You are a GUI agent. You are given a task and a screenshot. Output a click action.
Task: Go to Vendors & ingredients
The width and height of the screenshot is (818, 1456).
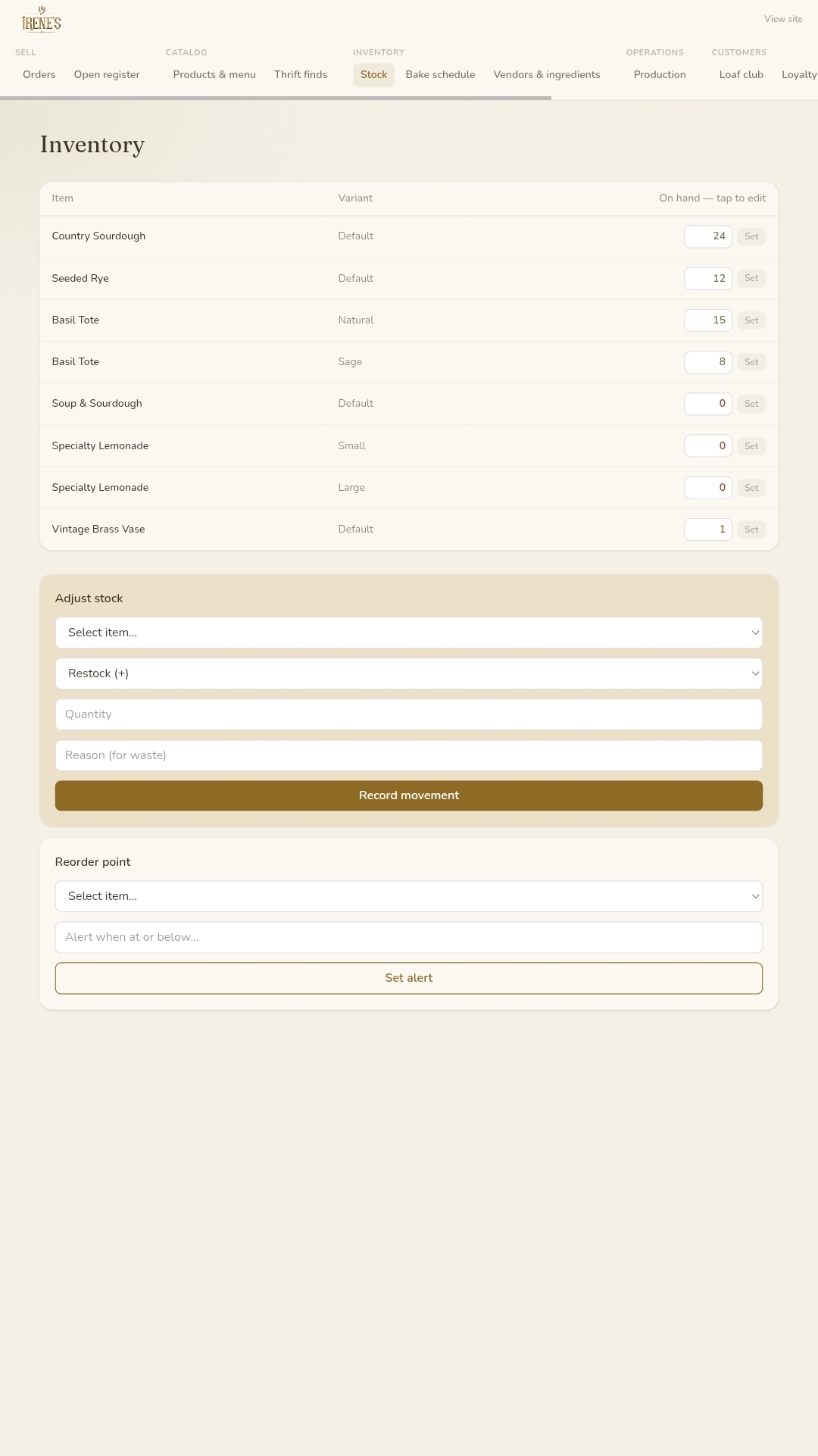pos(547,74)
